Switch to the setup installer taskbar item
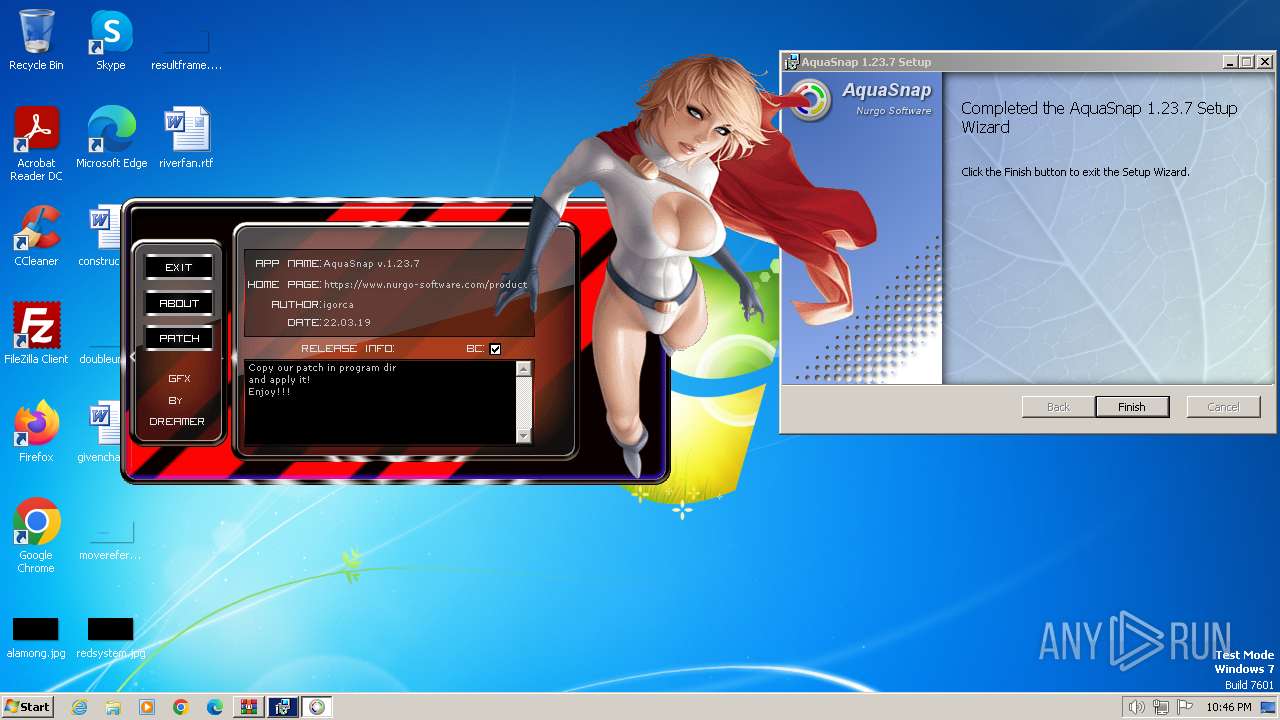This screenshot has width=1280, height=720. coord(282,707)
